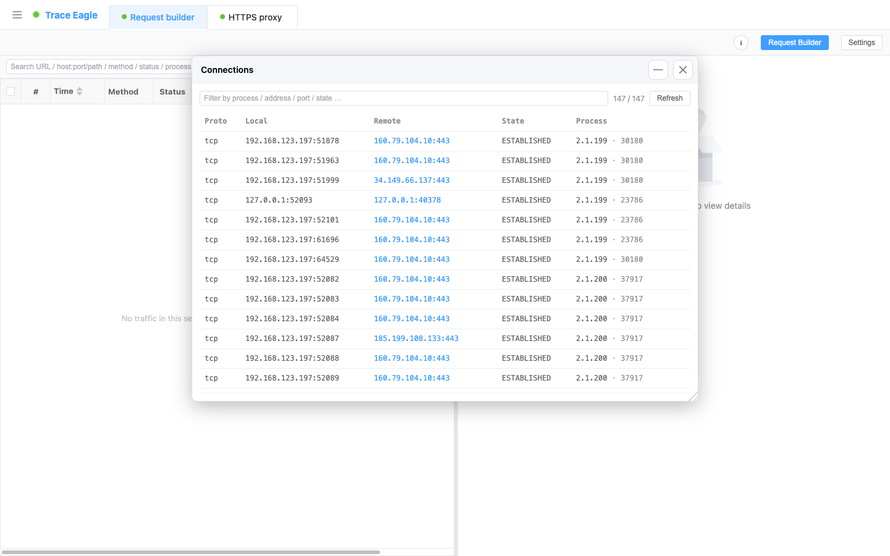Click the blue Request Builder button

point(795,43)
